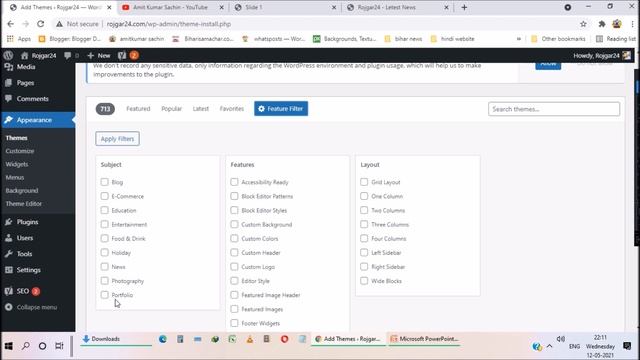640x360 pixels.
Task: Click the Apply Filters button
Action: tap(118, 139)
